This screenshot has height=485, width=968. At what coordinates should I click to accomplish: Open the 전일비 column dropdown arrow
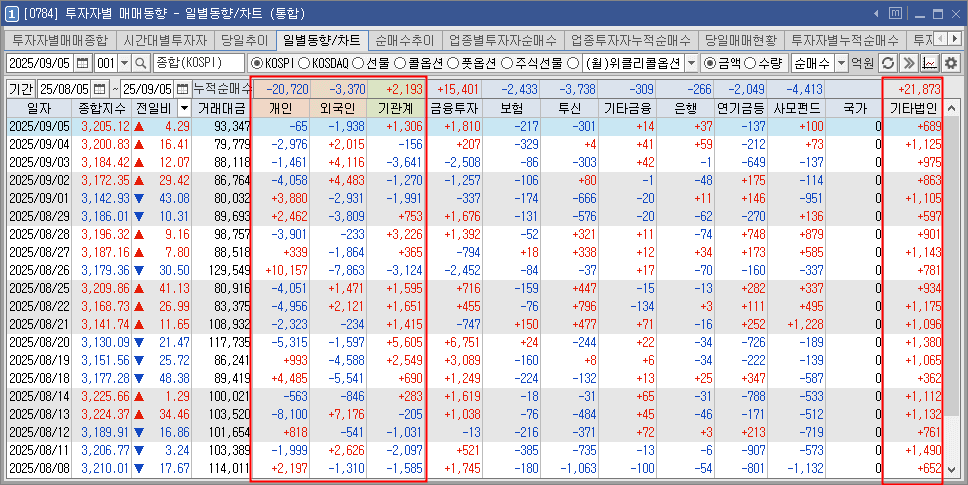(x=184, y=109)
